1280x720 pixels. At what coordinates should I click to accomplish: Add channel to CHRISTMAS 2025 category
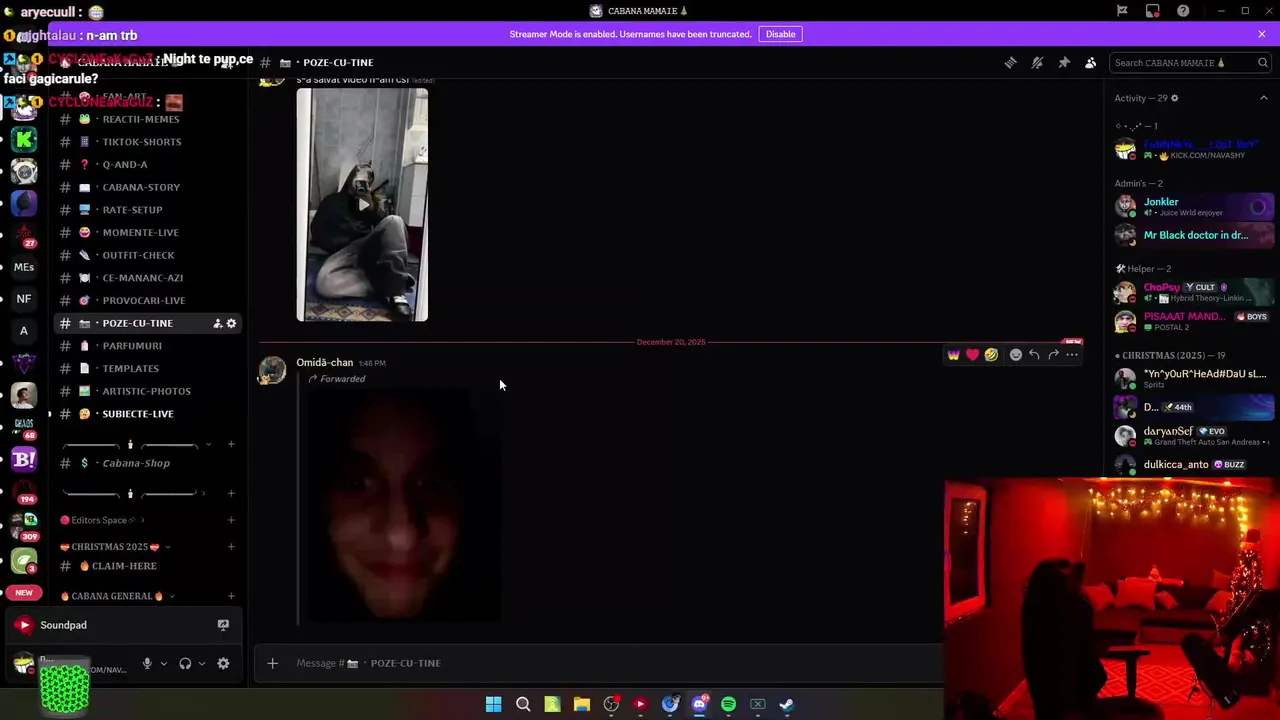pos(231,547)
